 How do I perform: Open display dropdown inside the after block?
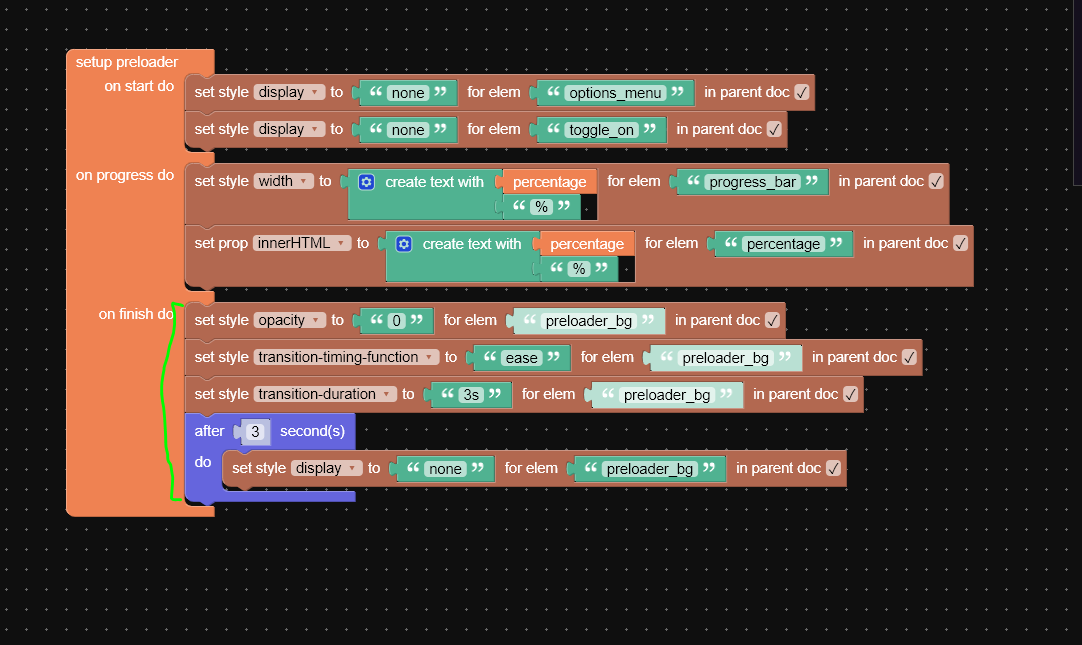[x=326, y=468]
